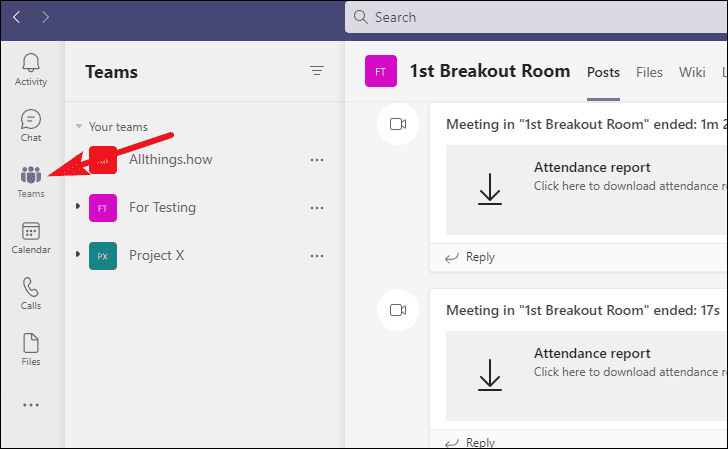The width and height of the screenshot is (728, 449).
Task: Click '1st Breakout Room' channel title
Action: click(x=490, y=71)
